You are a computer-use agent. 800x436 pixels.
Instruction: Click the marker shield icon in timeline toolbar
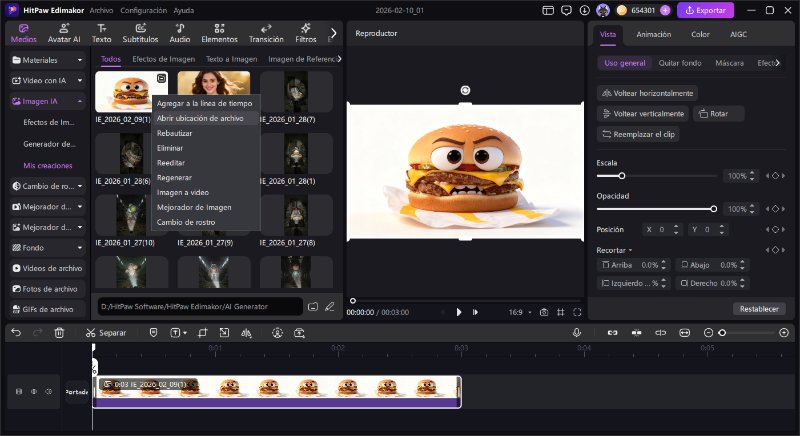[153, 332]
